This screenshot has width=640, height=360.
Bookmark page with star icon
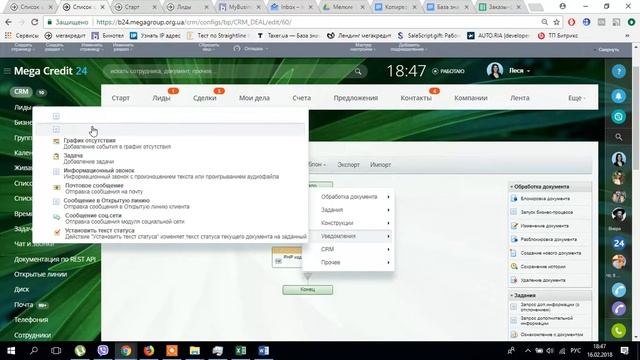tap(556, 22)
